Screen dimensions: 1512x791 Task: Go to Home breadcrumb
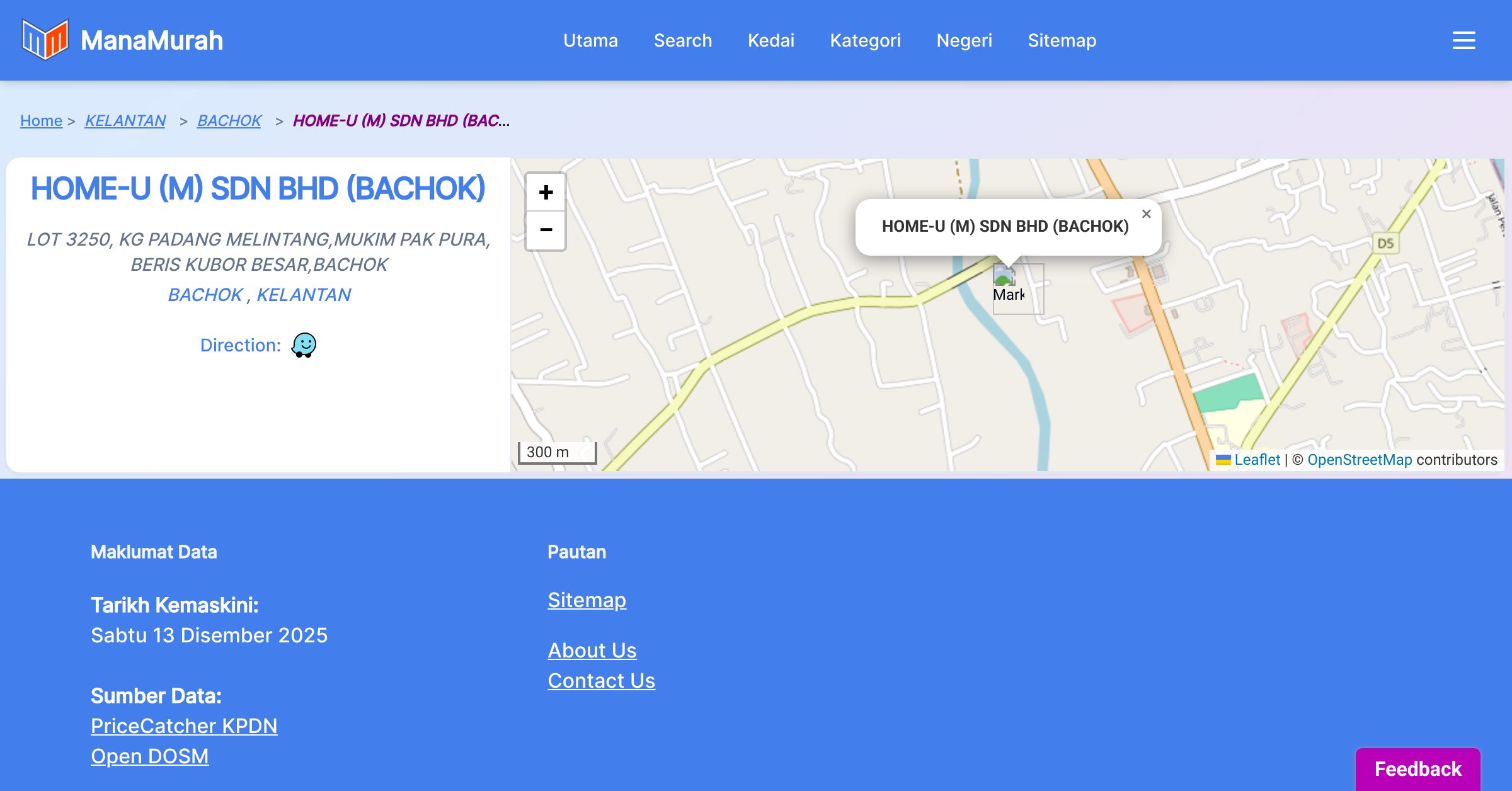41,120
